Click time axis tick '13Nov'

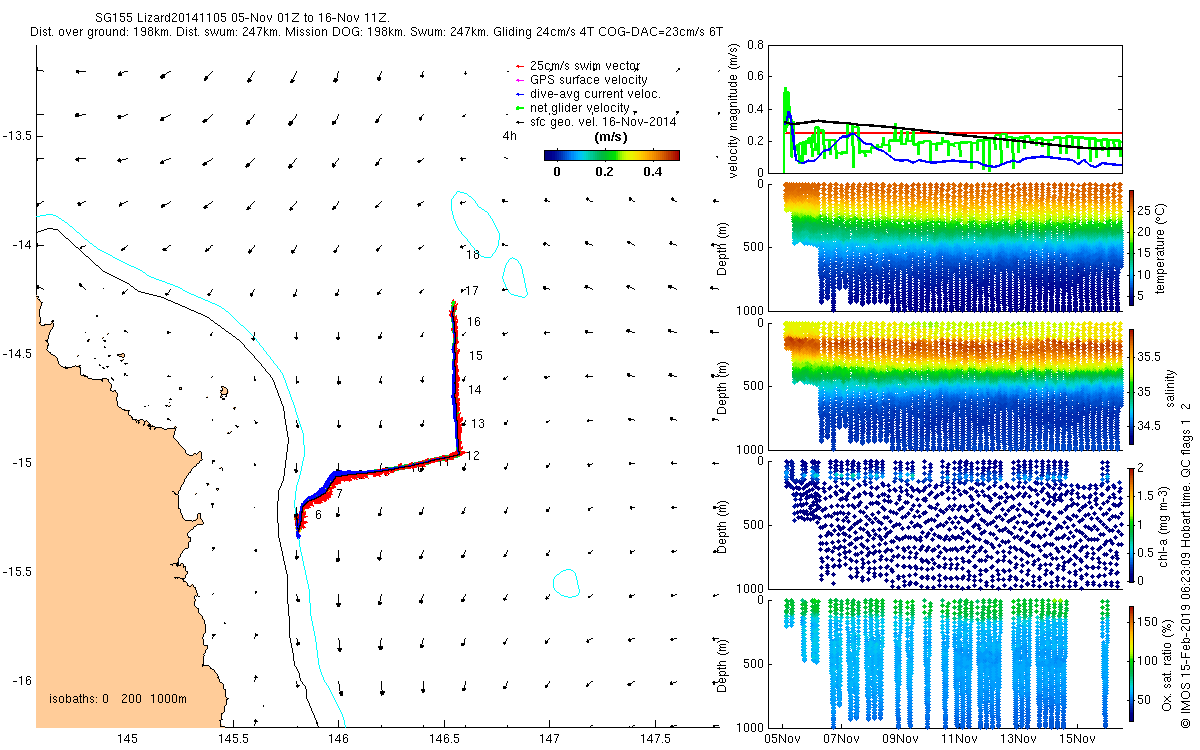1017,738
